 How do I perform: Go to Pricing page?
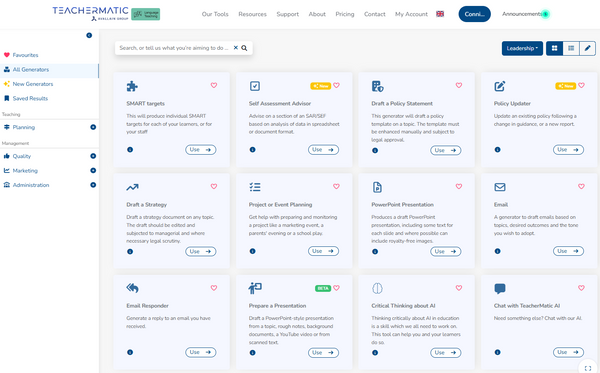[345, 14]
